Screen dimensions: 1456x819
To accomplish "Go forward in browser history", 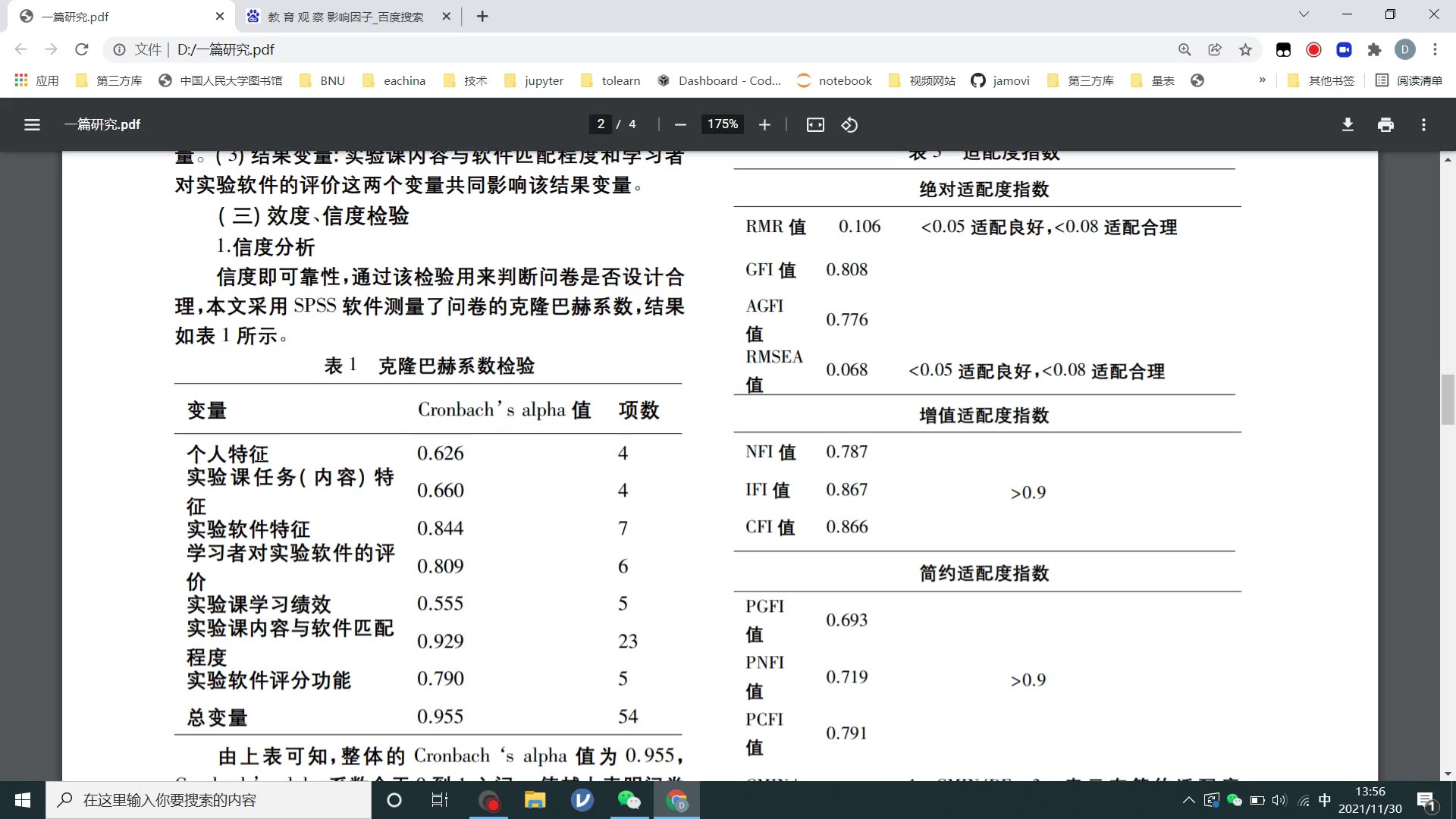I will point(51,49).
